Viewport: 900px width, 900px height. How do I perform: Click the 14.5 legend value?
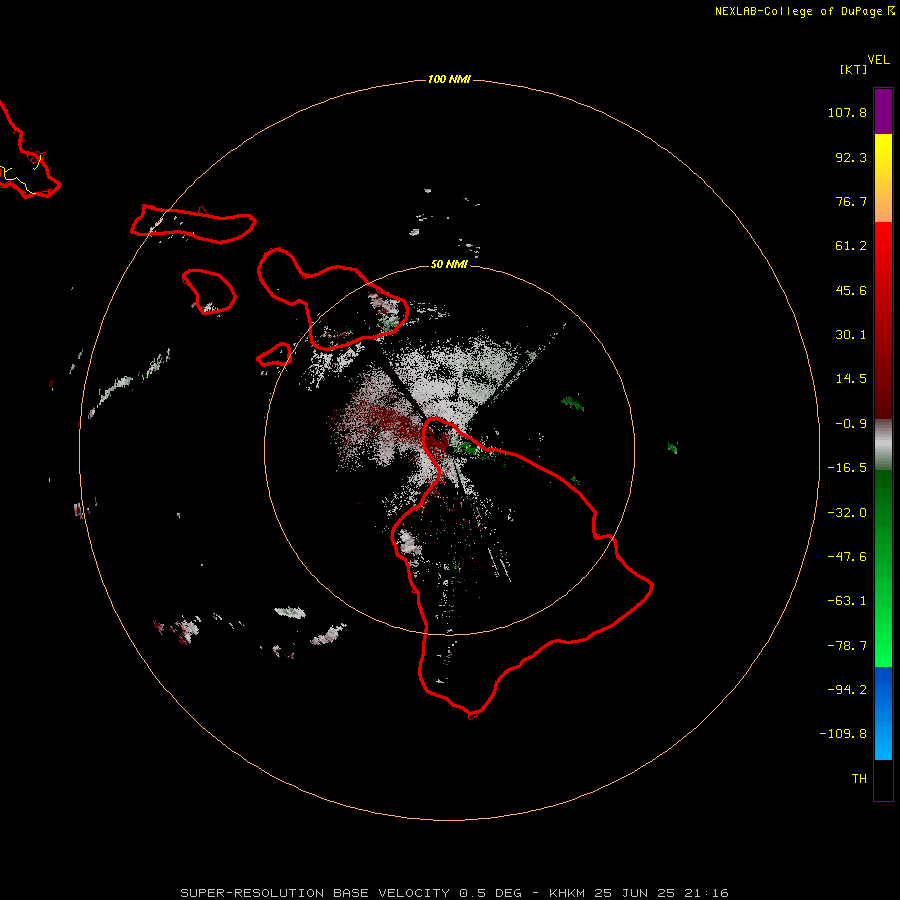[x=851, y=379]
